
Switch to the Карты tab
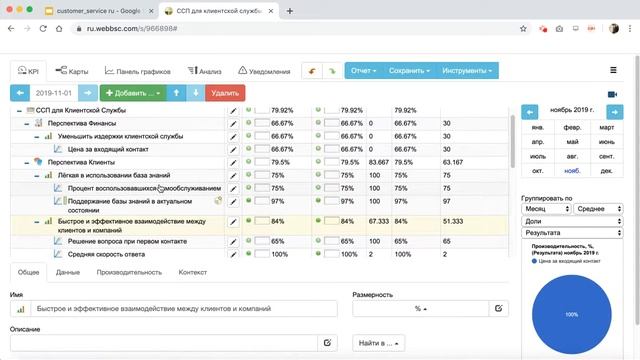pos(72,71)
